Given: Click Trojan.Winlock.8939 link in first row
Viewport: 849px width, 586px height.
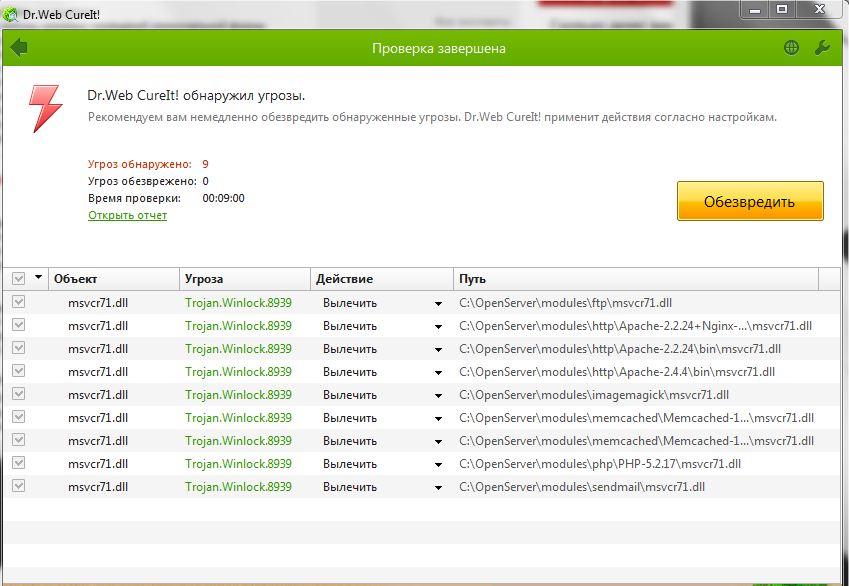Looking at the screenshot, I should tap(238, 302).
